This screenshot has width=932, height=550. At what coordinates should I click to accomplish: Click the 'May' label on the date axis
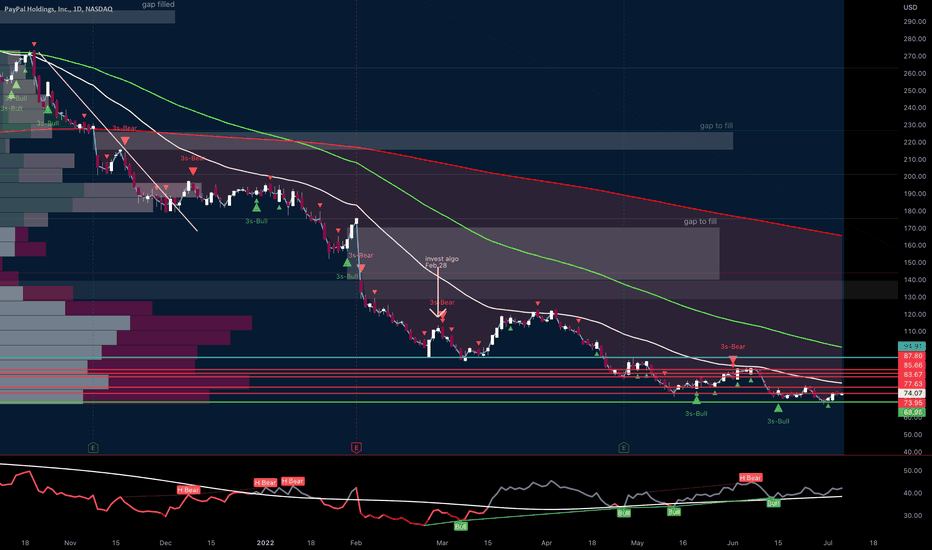pyautogui.click(x=637, y=543)
